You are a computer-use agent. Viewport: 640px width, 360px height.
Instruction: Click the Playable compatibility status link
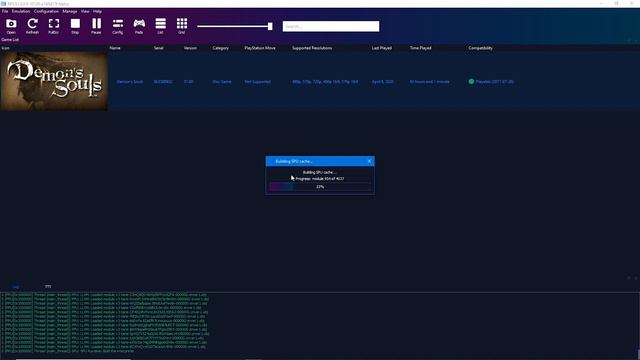(x=495, y=82)
